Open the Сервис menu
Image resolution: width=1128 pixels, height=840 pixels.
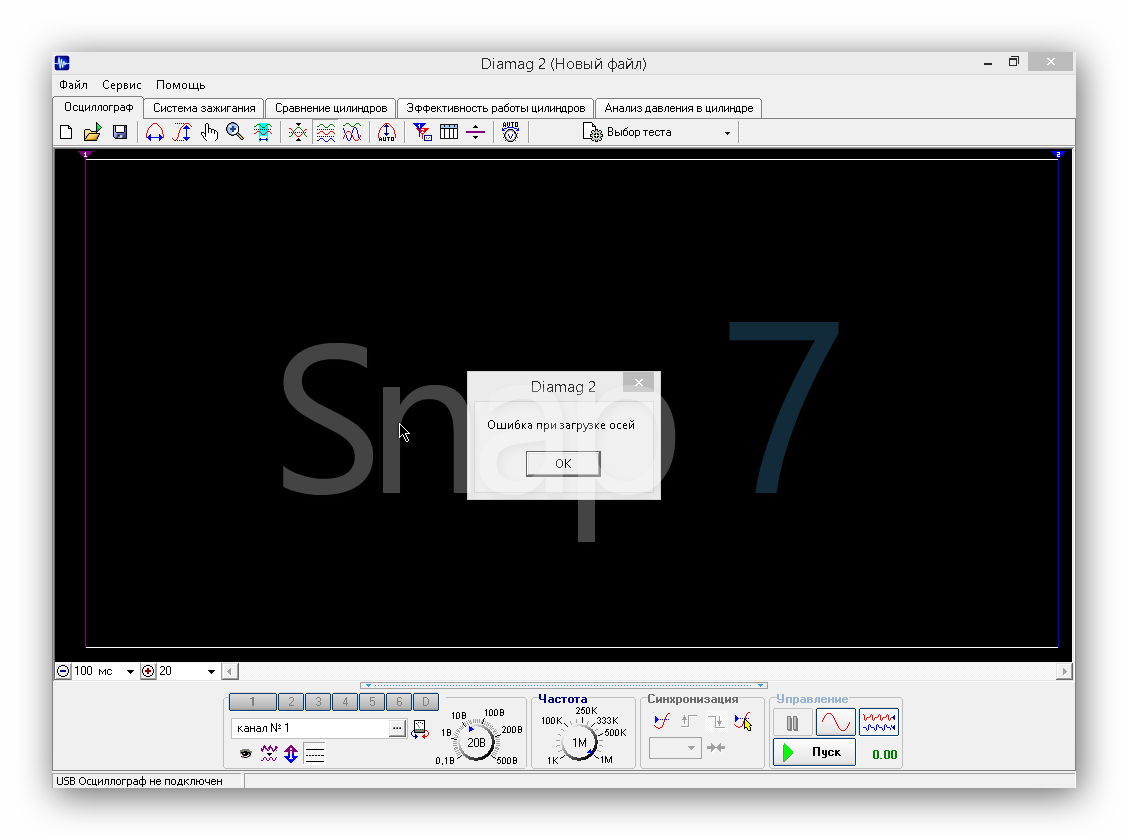coord(122,85)
